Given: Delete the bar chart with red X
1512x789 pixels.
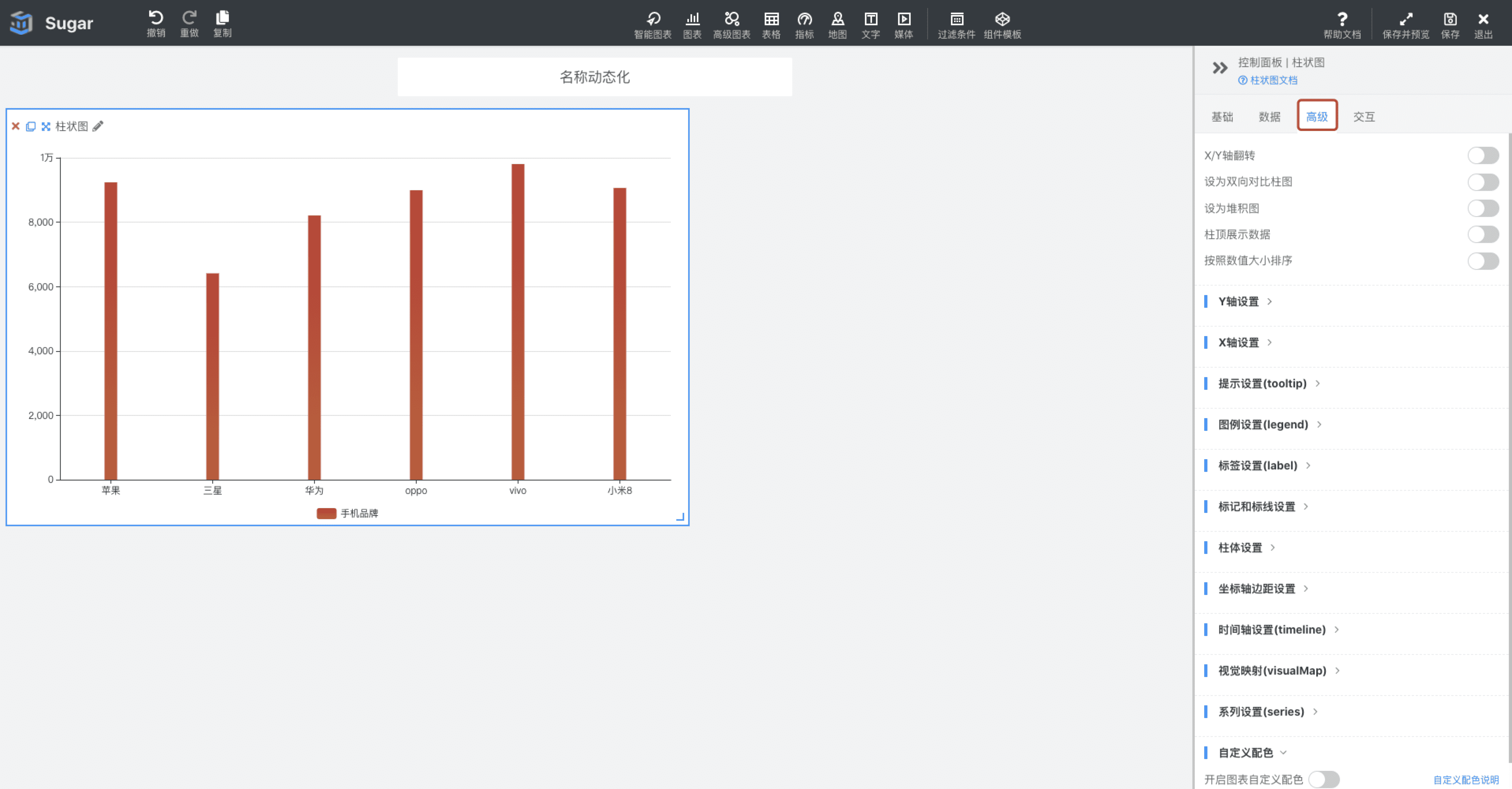Looking at the screenshot, I should (x=16, y=126).
